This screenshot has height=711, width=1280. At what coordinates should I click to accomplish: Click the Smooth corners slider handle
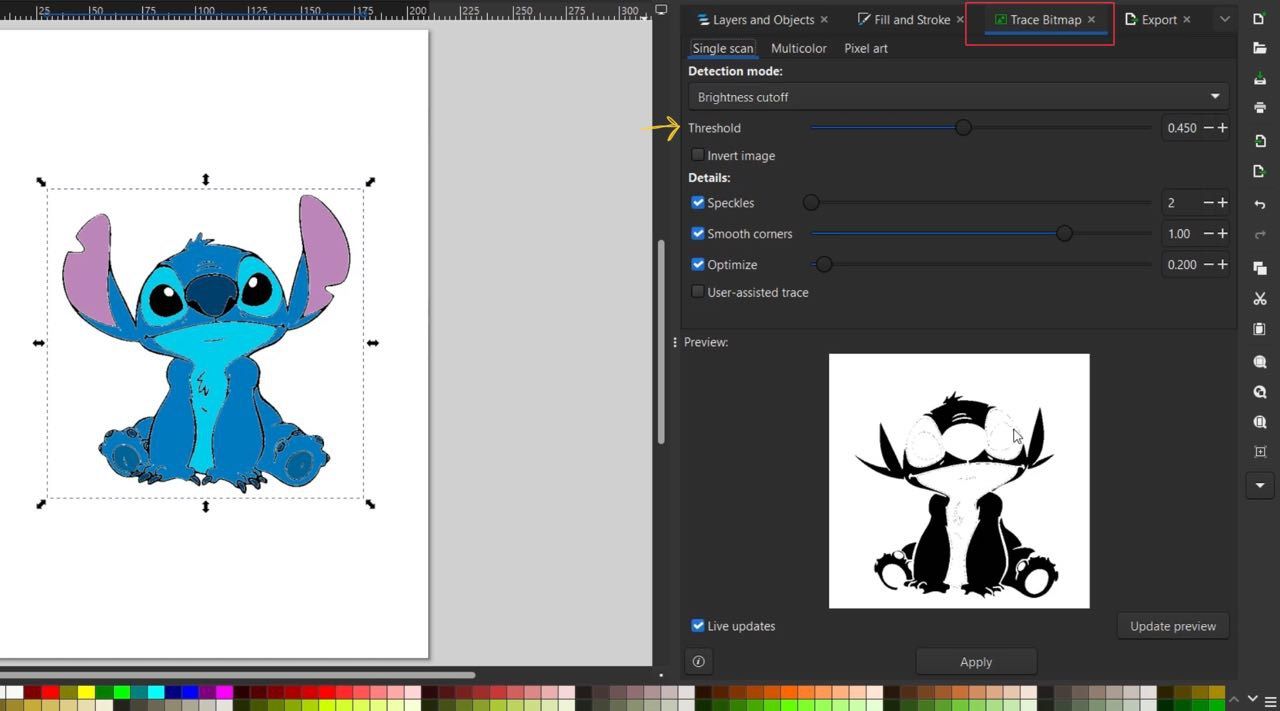1064,233
